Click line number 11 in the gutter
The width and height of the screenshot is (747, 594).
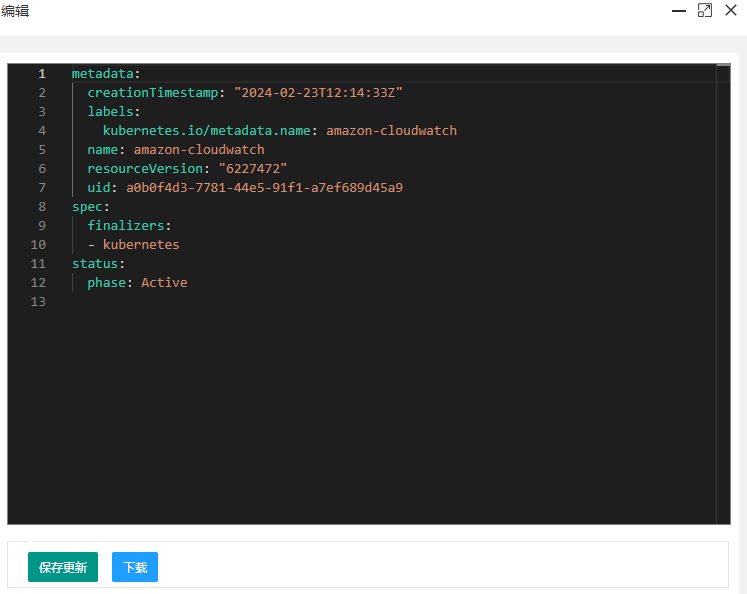point(38,264)
